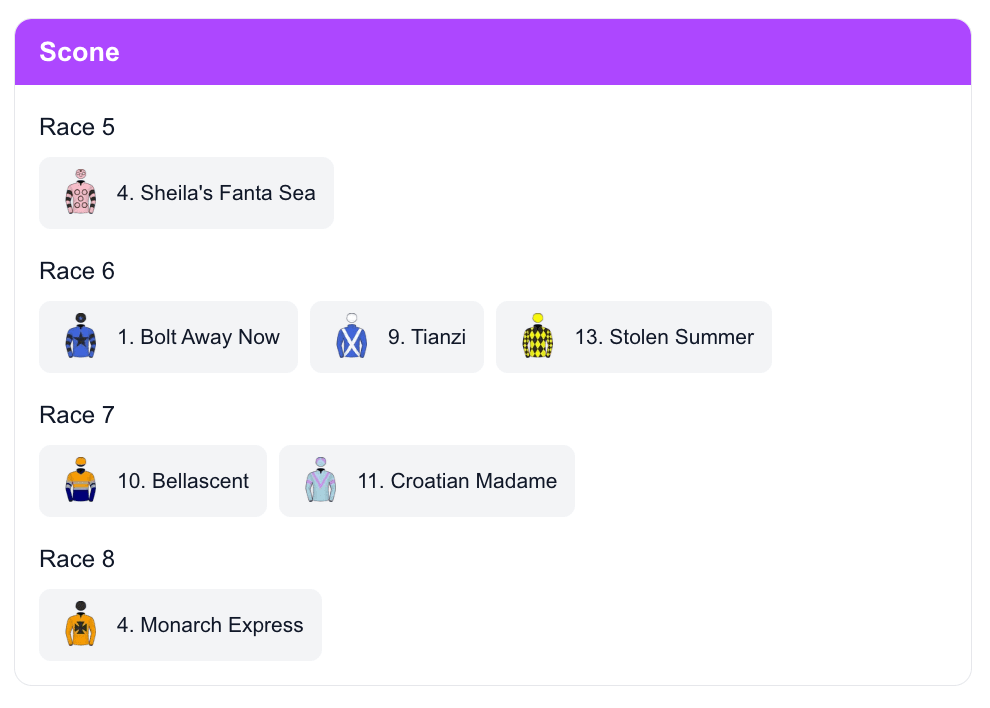Choose 9. Tianzi in Race 6
This screenshot has height=708, width=990.
[426, 337]
